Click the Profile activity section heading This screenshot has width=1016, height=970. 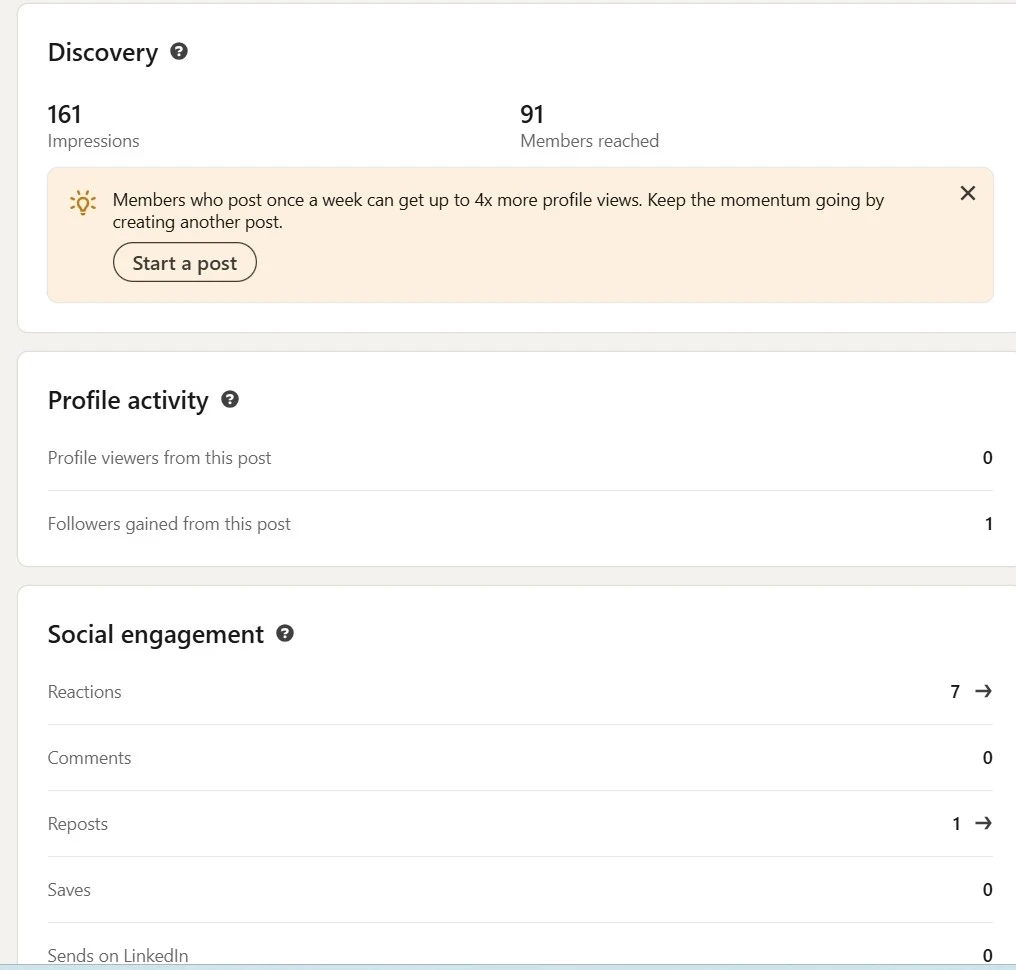128,399
